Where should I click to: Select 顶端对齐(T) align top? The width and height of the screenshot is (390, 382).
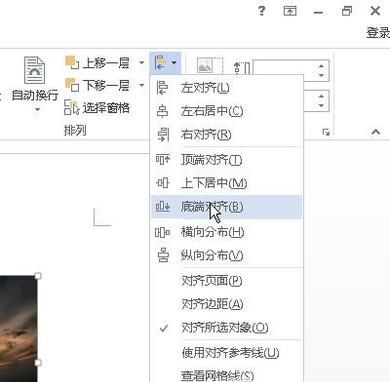pyautogui.click(x=227, y=160)
